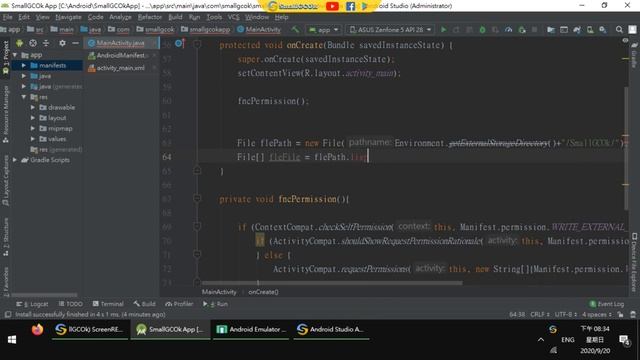Expand the drawable folder
Screen dimensions: 640x360
tap(33, 107)
